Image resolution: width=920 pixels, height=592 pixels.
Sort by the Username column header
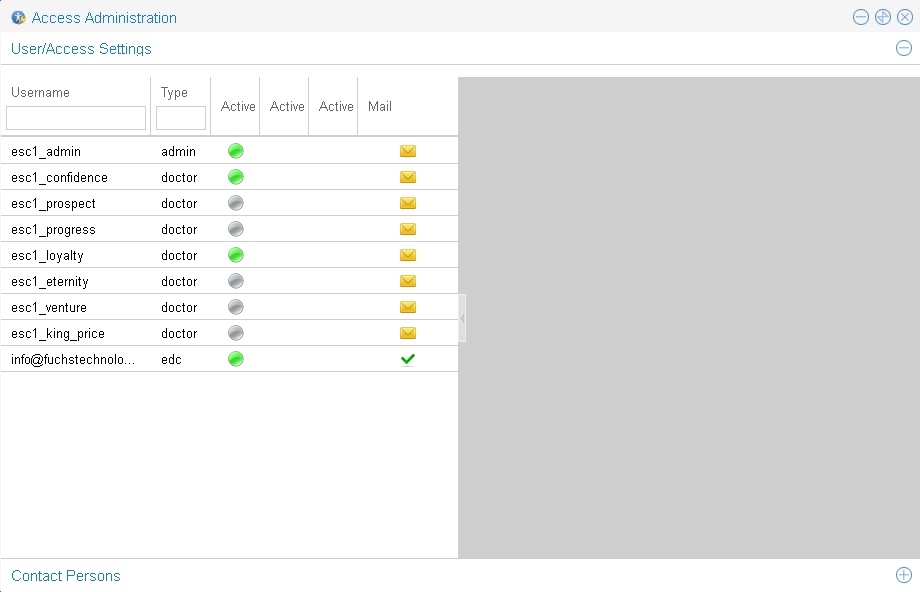41,92
